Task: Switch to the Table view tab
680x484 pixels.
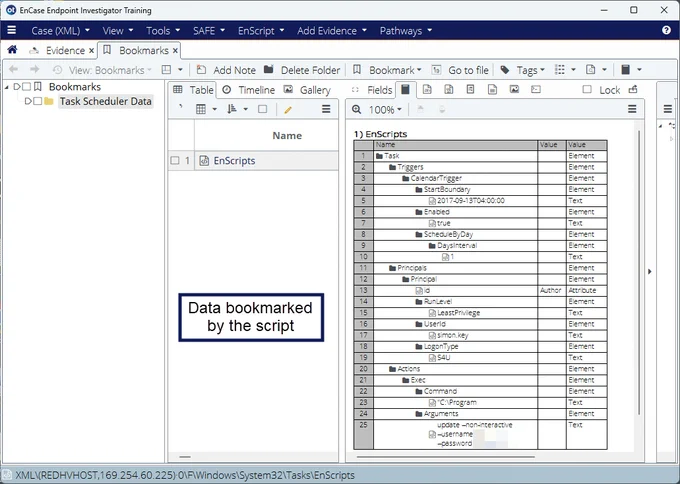Action: pyautogui.click(x=193, y=90)
